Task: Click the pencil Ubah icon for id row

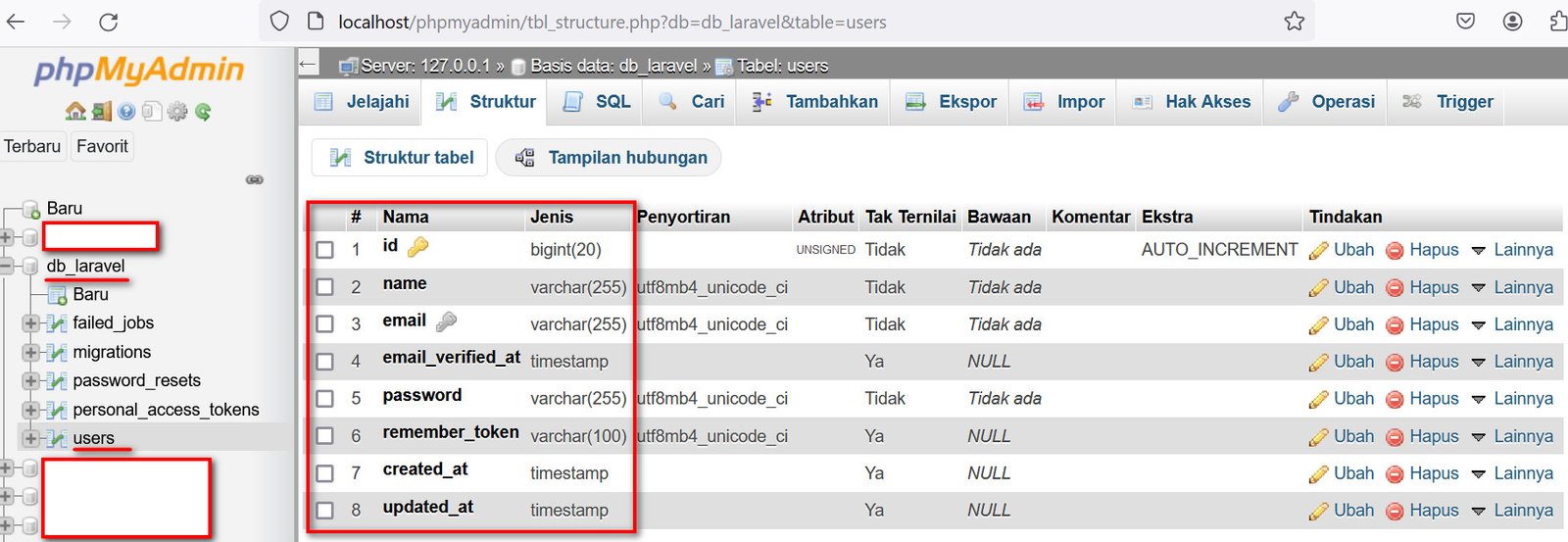Action: (x=1319, y=251)
